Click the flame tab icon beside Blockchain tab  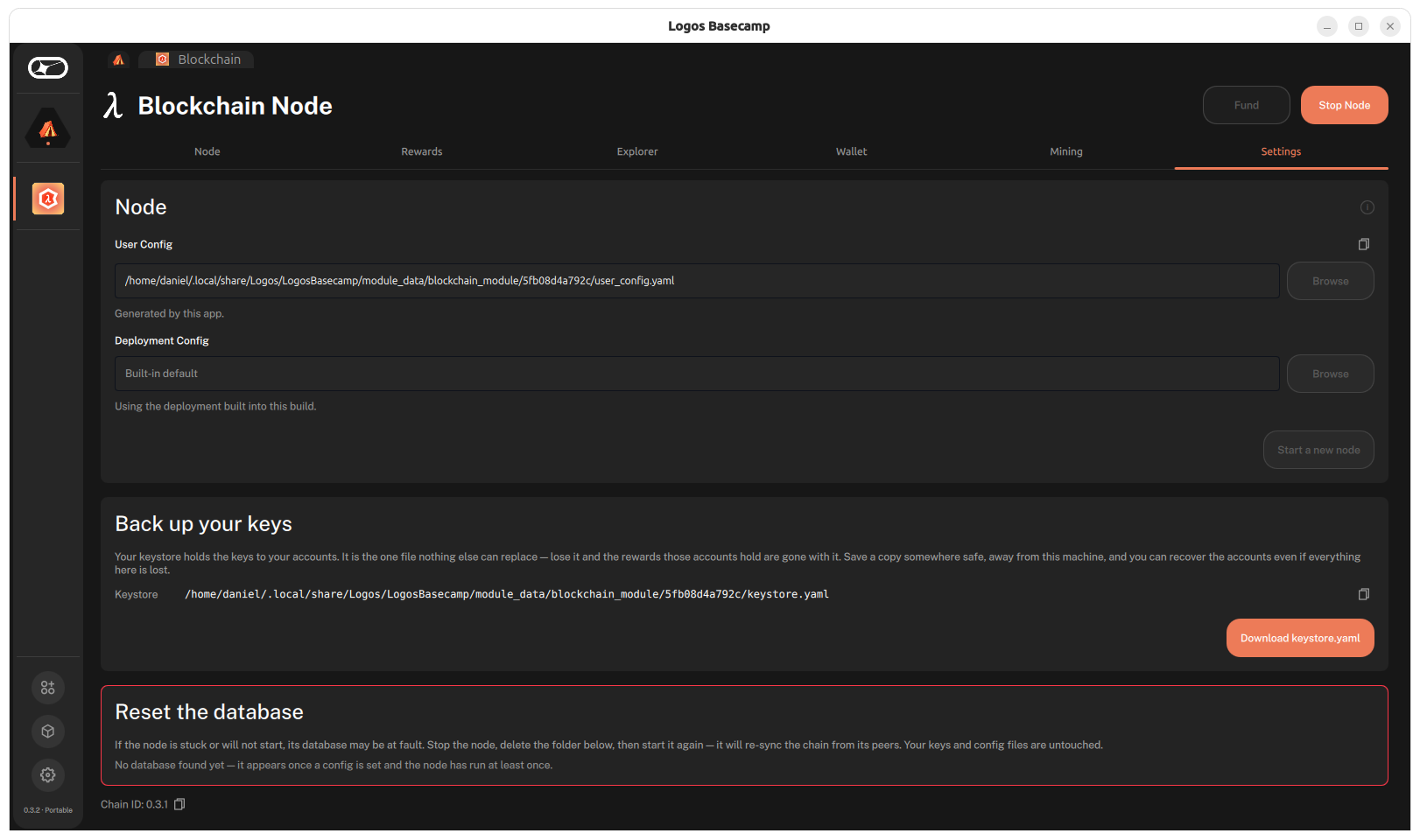click(x=118, y=59)
